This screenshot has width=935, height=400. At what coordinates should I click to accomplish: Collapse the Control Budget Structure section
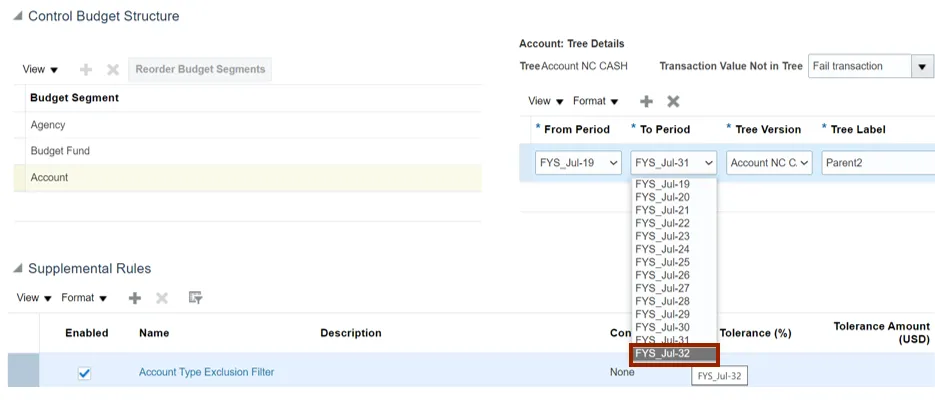click(18, 17)
